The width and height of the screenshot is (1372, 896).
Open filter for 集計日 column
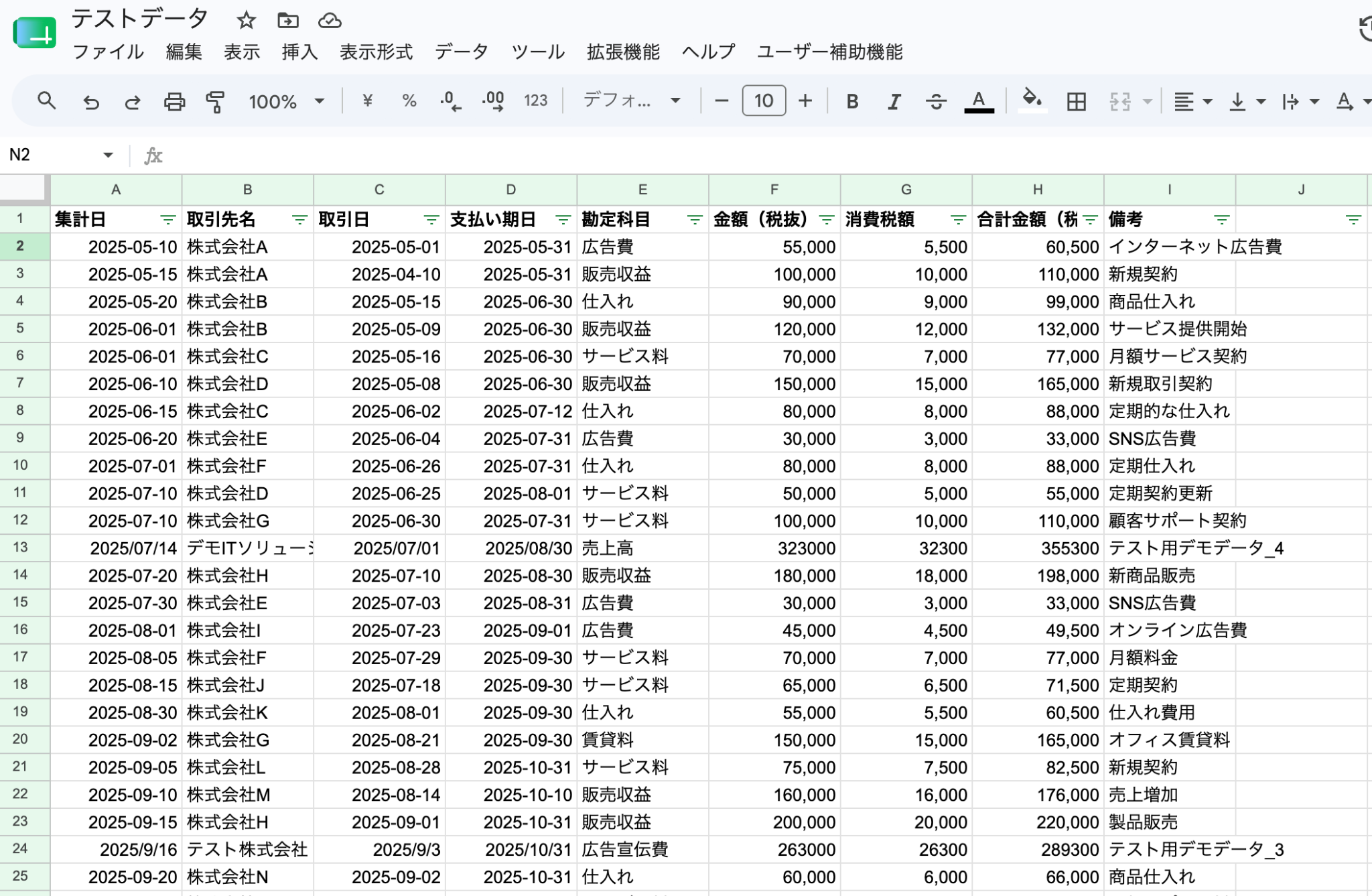tap(167, 220)
